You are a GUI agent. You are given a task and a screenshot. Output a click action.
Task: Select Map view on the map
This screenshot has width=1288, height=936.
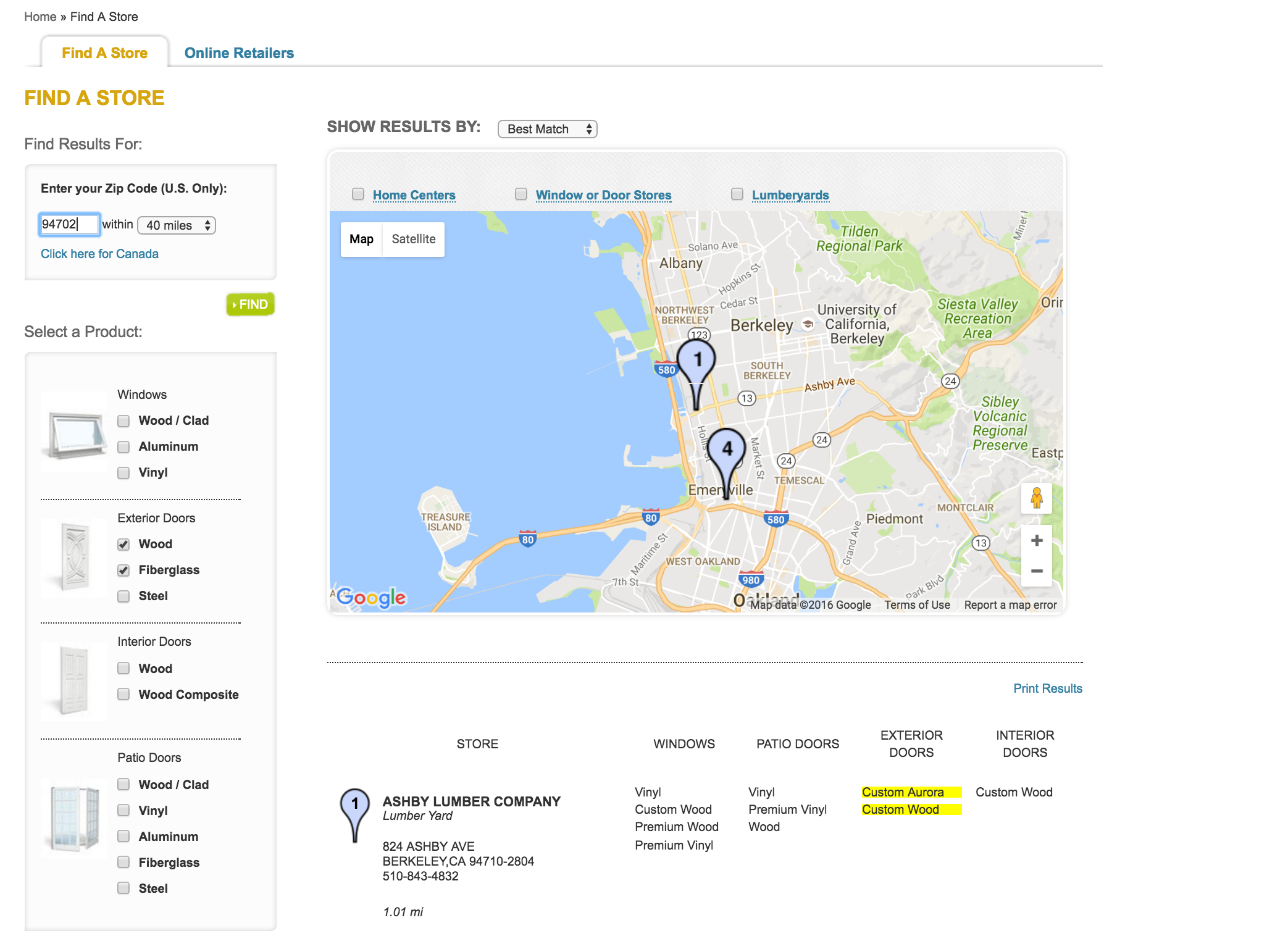[x=361, y=239]
